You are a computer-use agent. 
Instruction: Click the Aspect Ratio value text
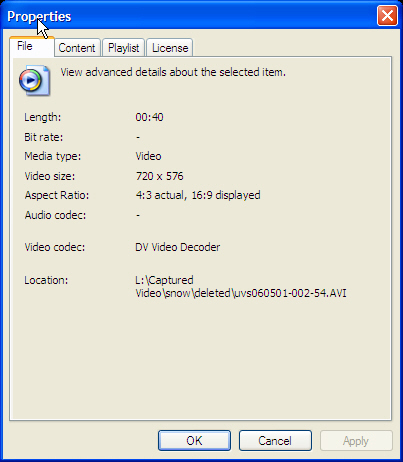(x=198, y=195)
